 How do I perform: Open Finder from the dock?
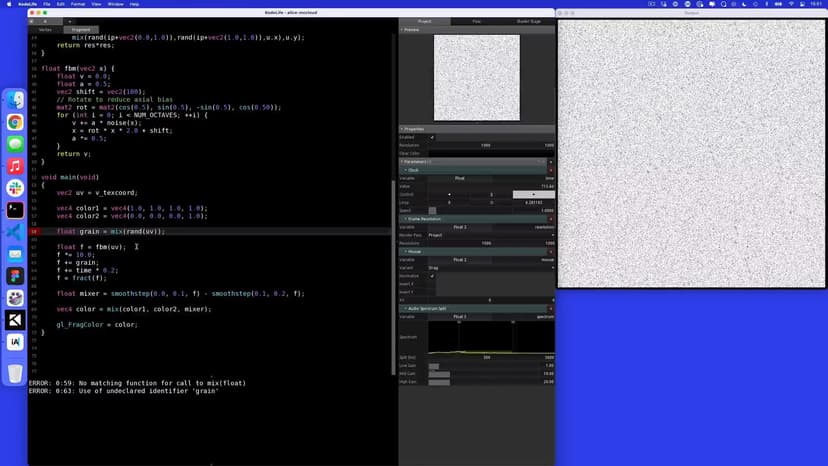15,100
